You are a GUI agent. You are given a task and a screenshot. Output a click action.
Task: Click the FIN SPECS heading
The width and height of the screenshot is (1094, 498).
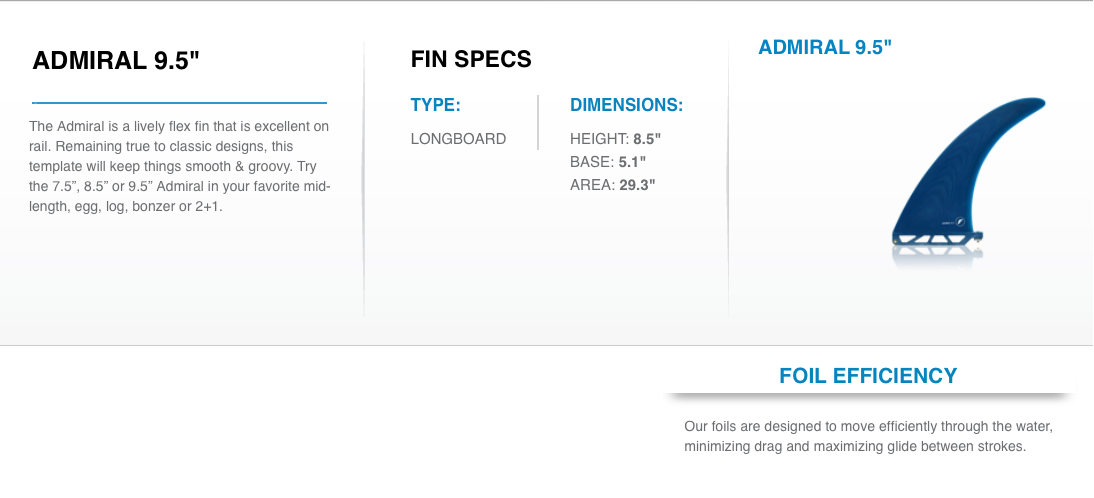tap(471, 59)
